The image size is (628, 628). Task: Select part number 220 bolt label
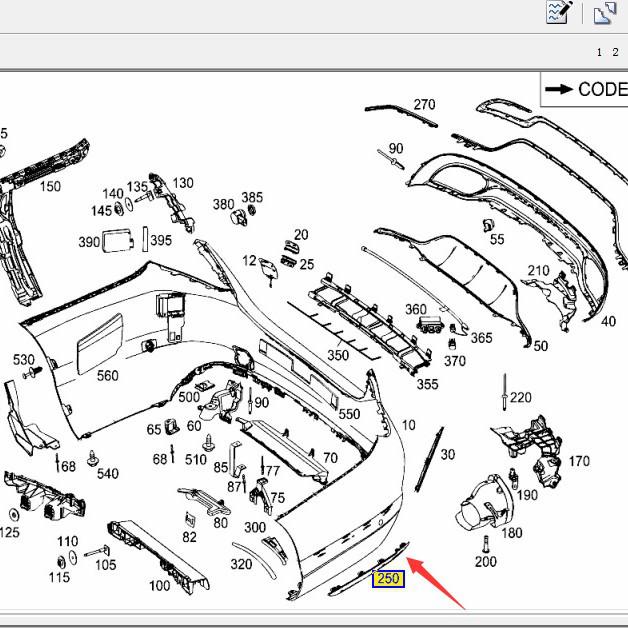pos(520,397)
